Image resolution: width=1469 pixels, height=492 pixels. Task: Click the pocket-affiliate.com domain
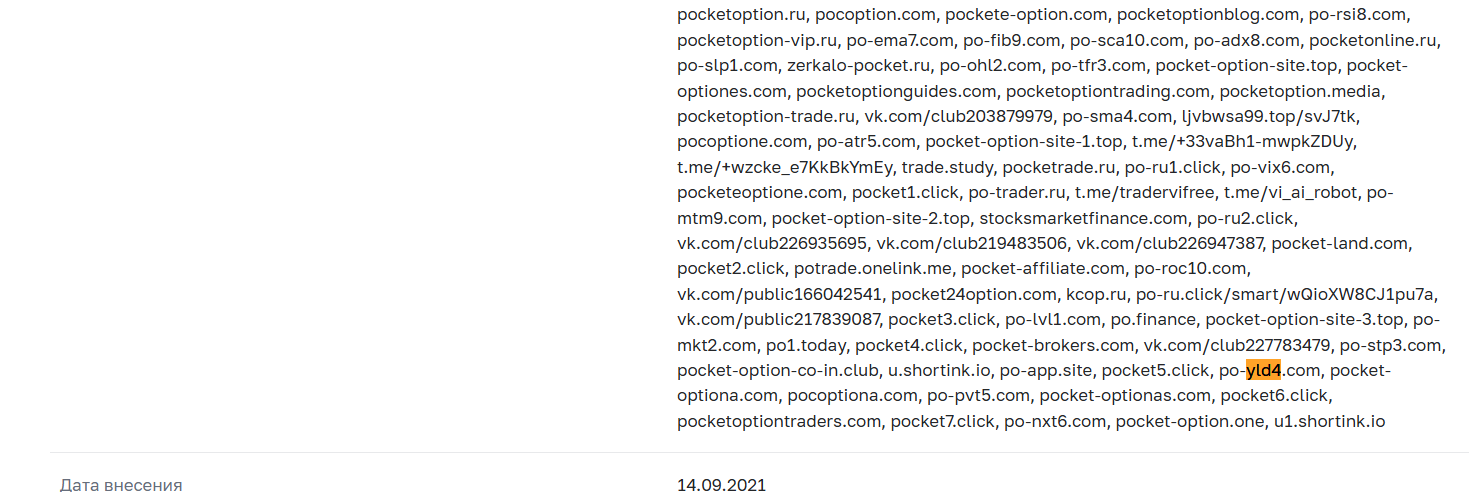click(1043, 268)
